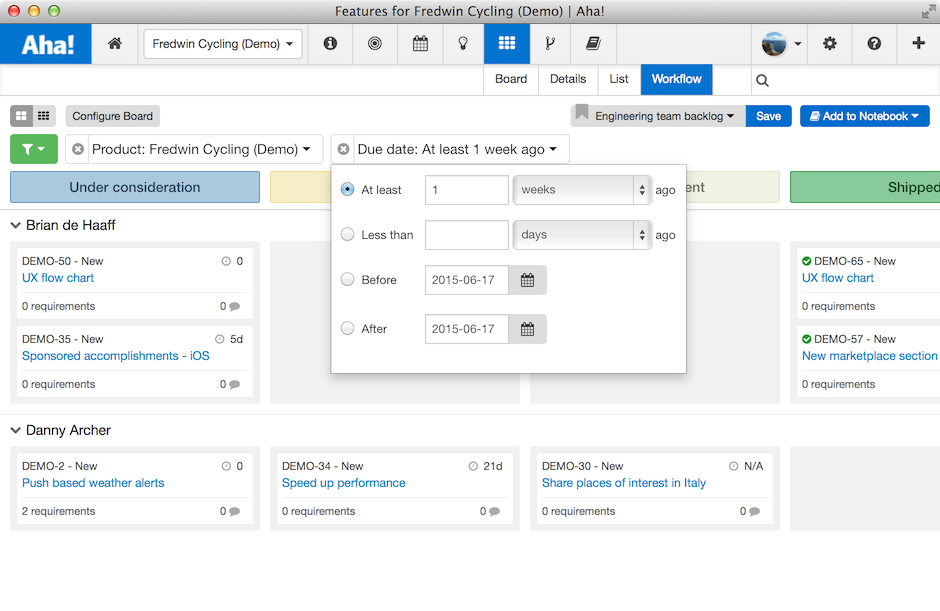Select the Less than radio option

(347, 234)
